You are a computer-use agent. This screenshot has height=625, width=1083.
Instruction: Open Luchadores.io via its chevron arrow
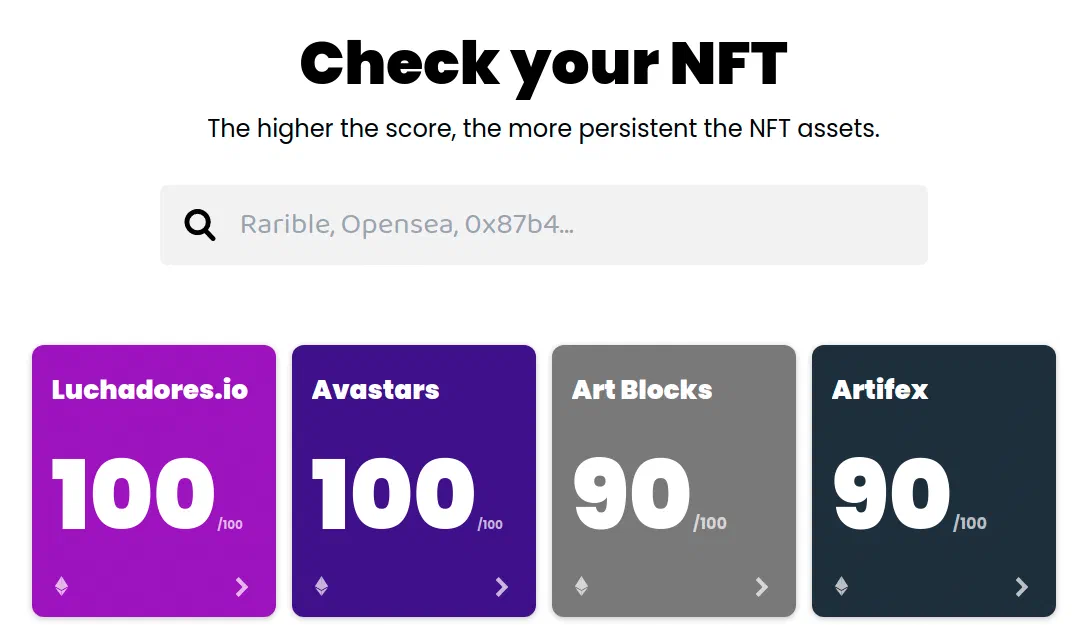pyautogui.click(x=242, y=587)
